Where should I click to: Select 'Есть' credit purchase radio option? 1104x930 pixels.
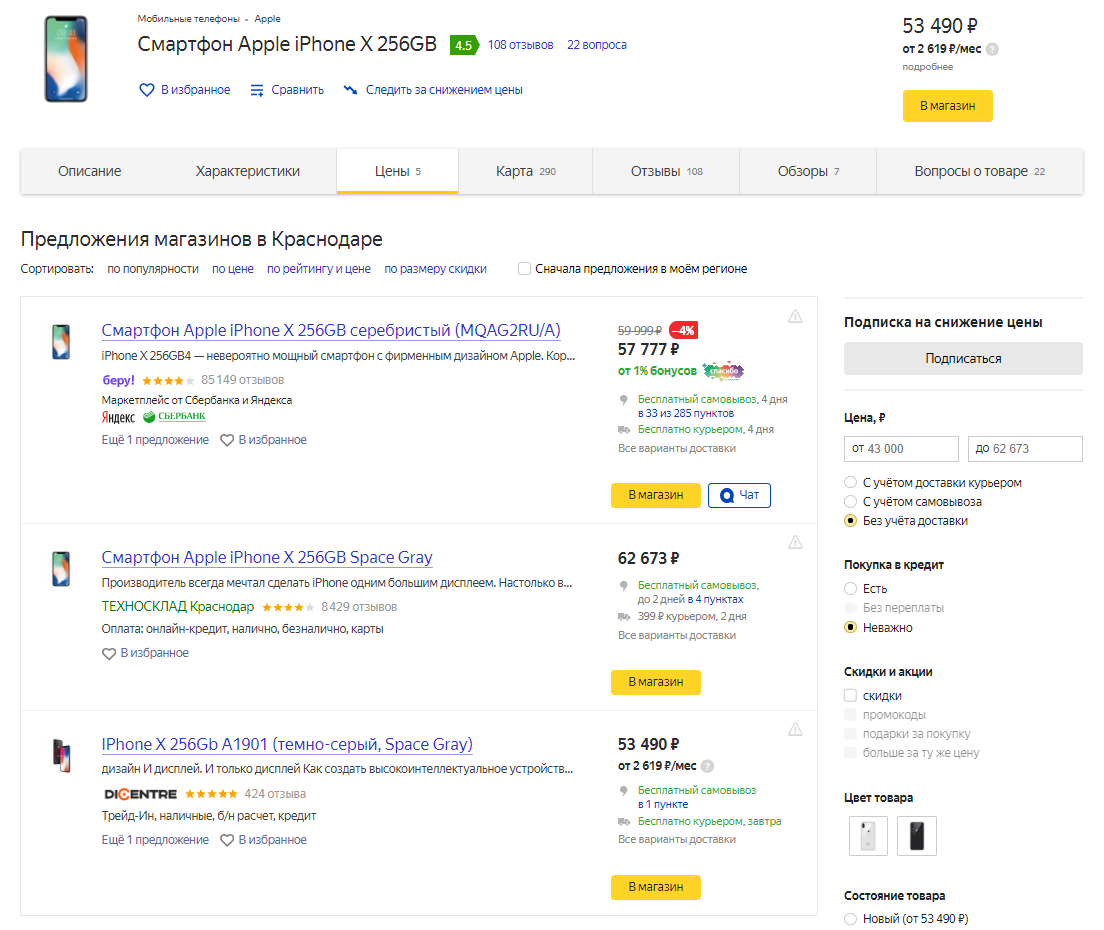[x=851, y=589]
